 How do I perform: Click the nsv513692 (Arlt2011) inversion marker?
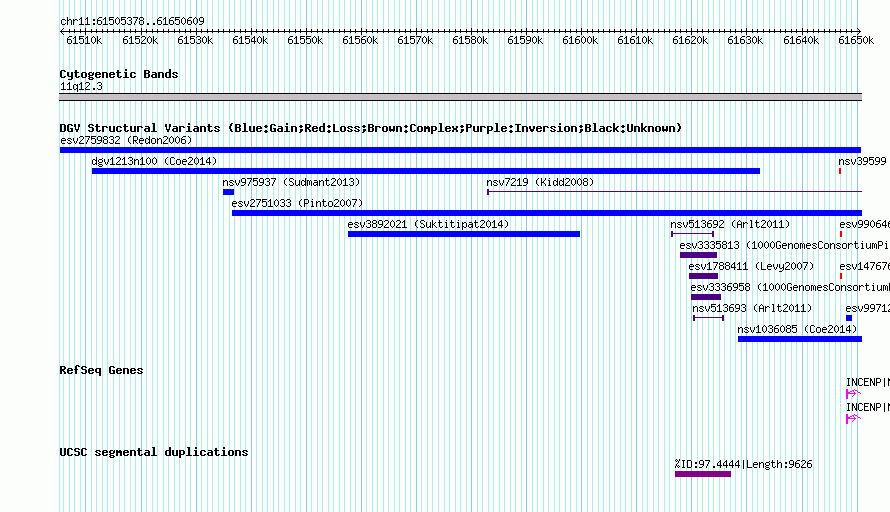point(692,234)
